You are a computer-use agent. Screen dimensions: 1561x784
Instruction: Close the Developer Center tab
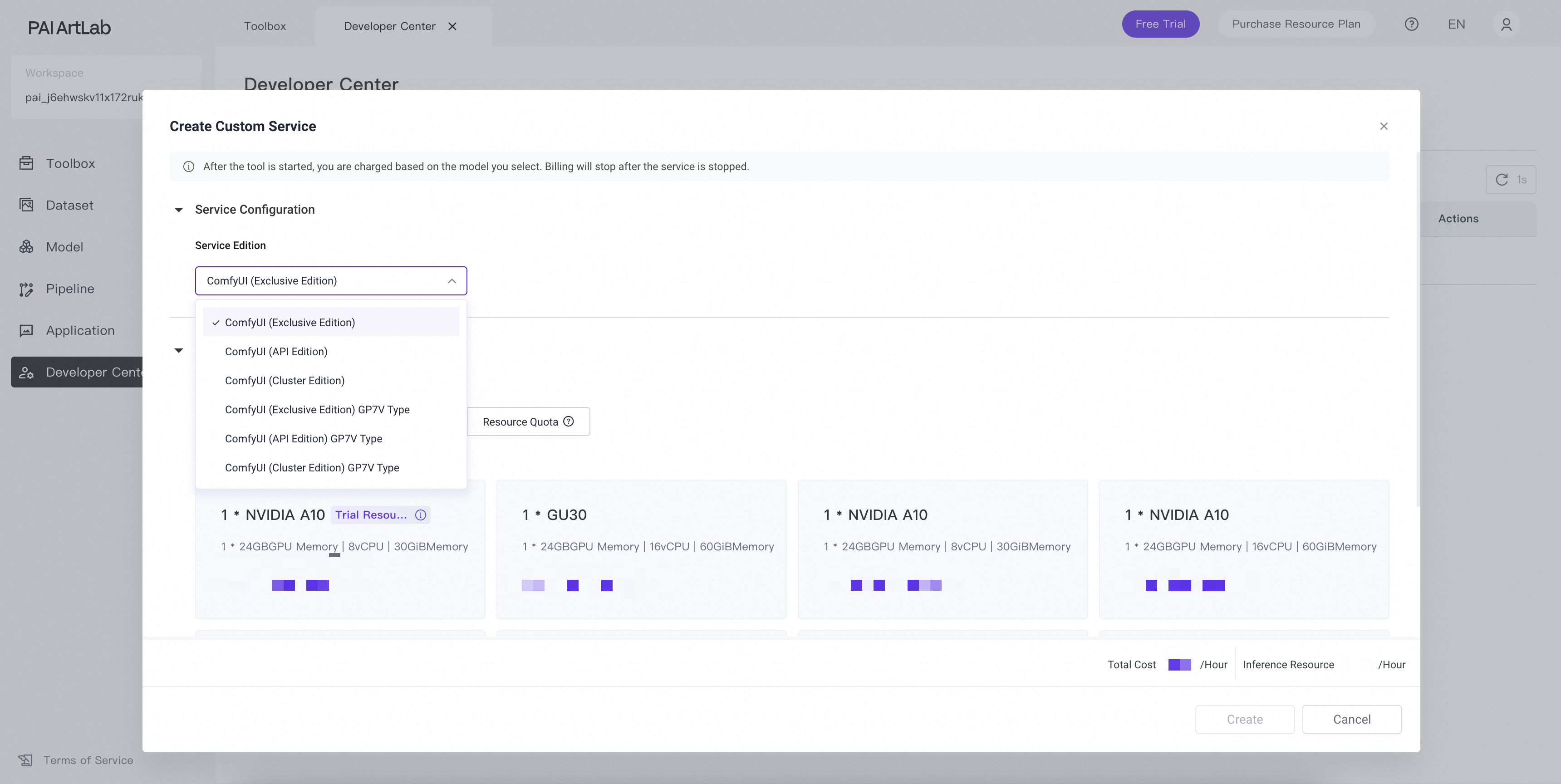[x=452, y=26]
